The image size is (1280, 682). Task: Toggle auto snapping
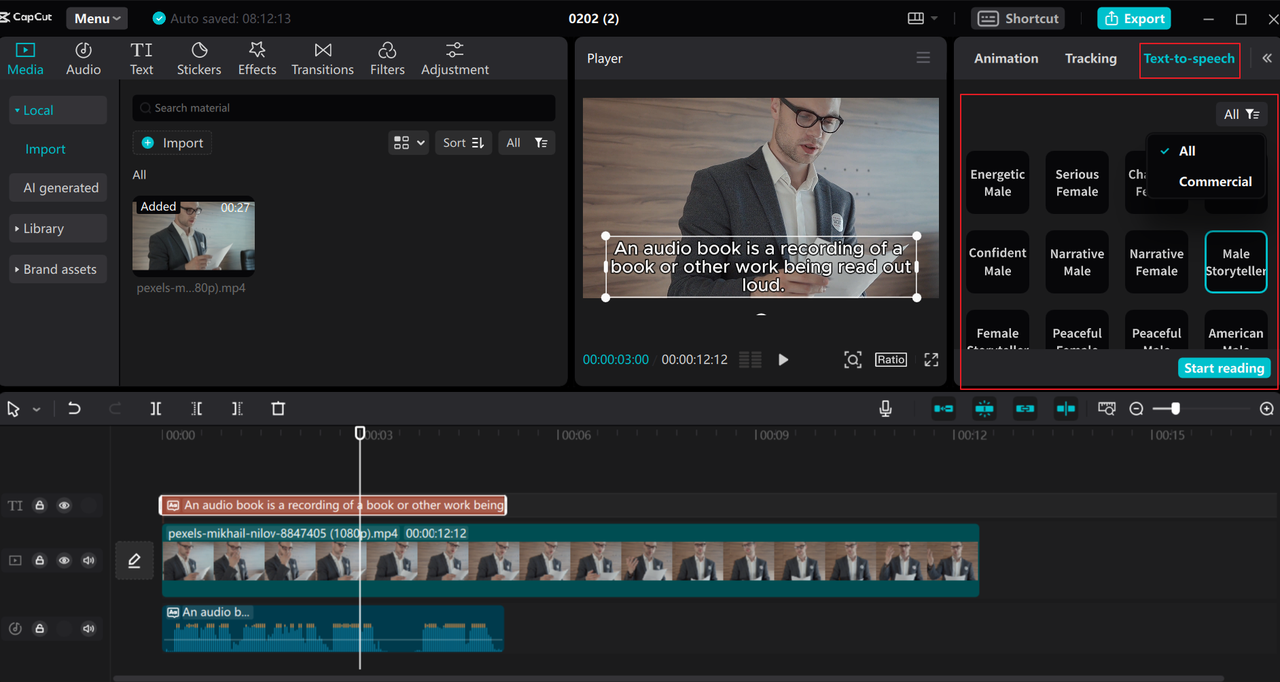(x=984, y=408)
